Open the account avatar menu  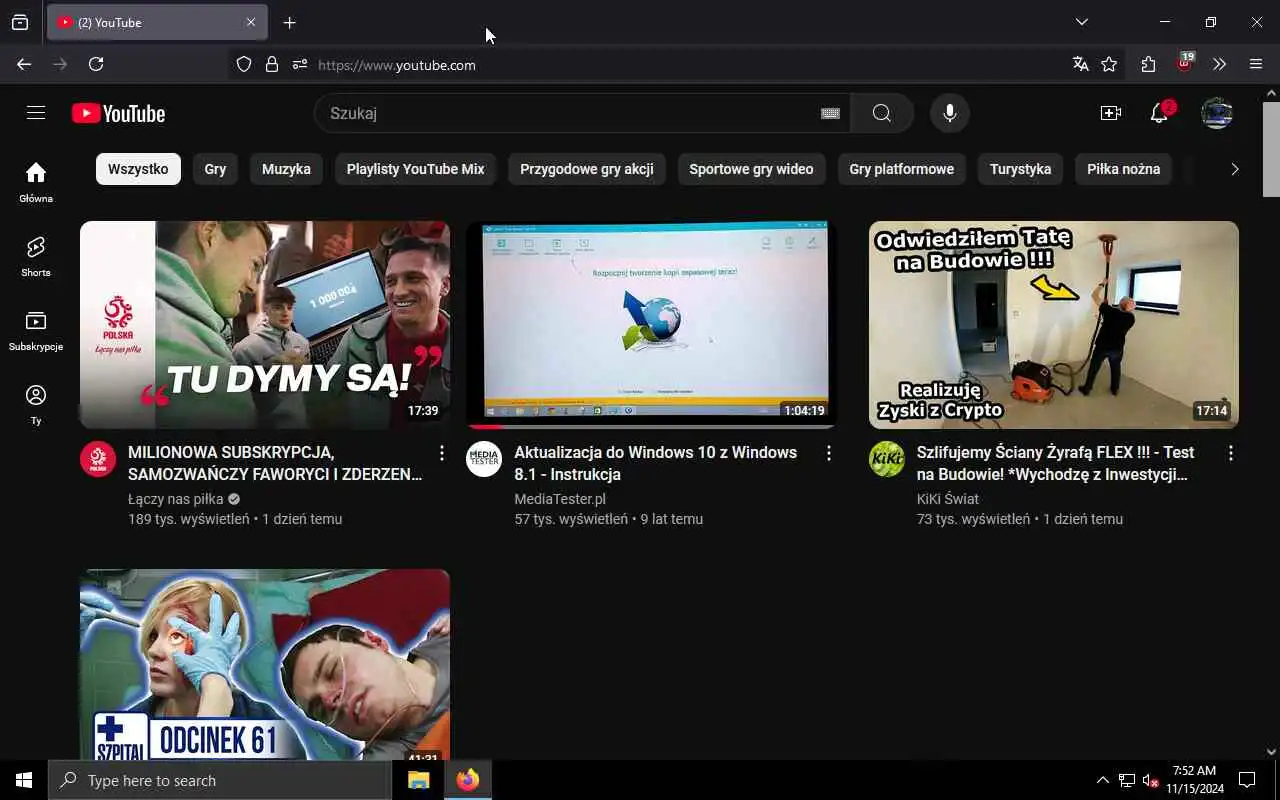pyautogui.click(x=1217, y=113)
